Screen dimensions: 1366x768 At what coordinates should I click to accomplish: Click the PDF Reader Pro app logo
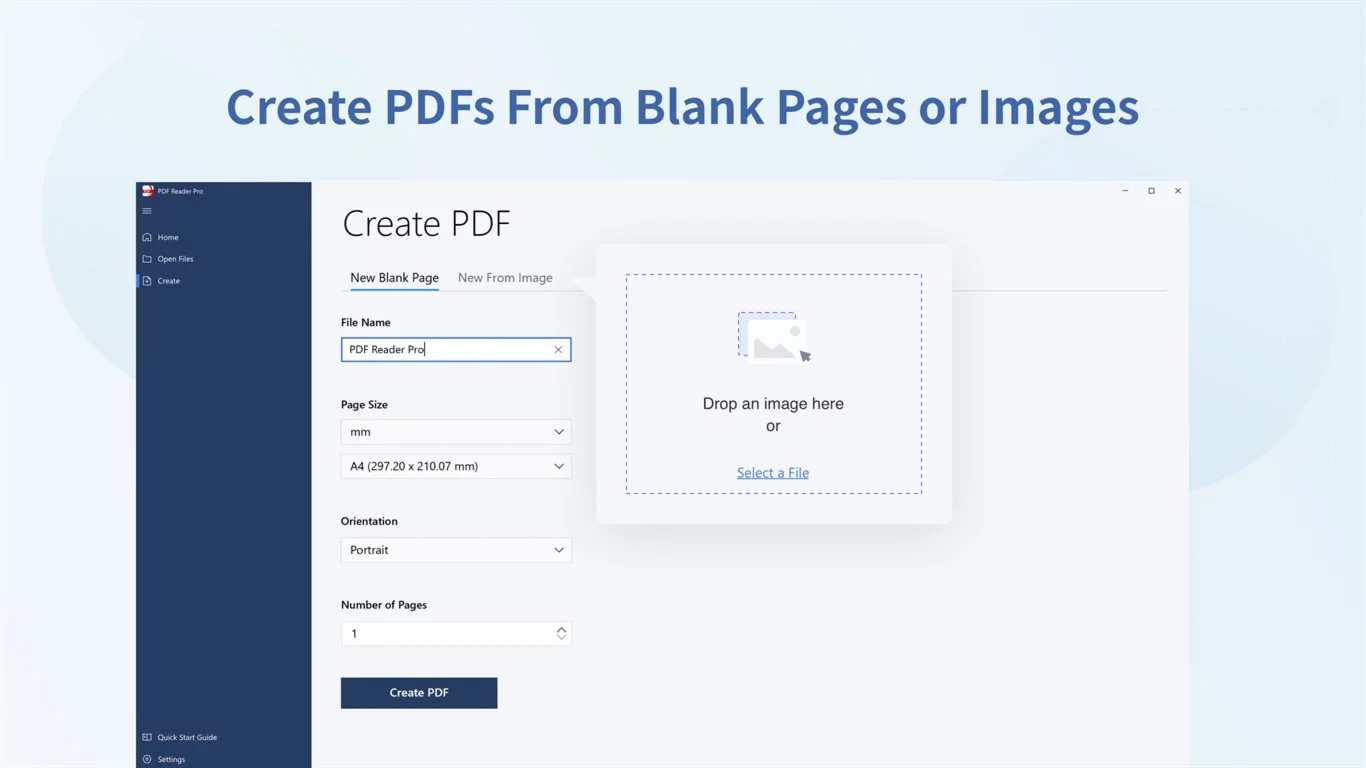point(147,190)
